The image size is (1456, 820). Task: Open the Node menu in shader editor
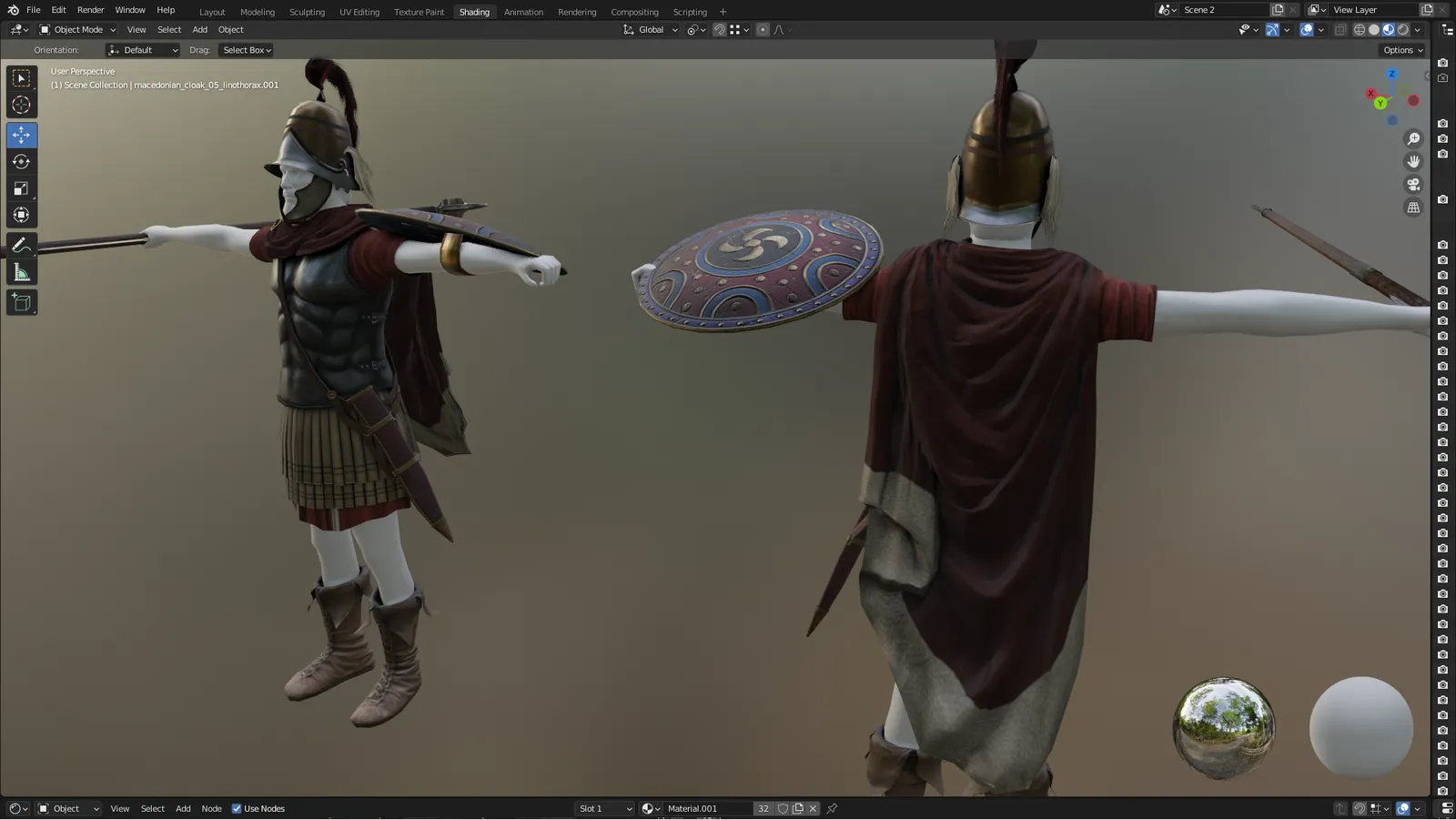[211, 808]
